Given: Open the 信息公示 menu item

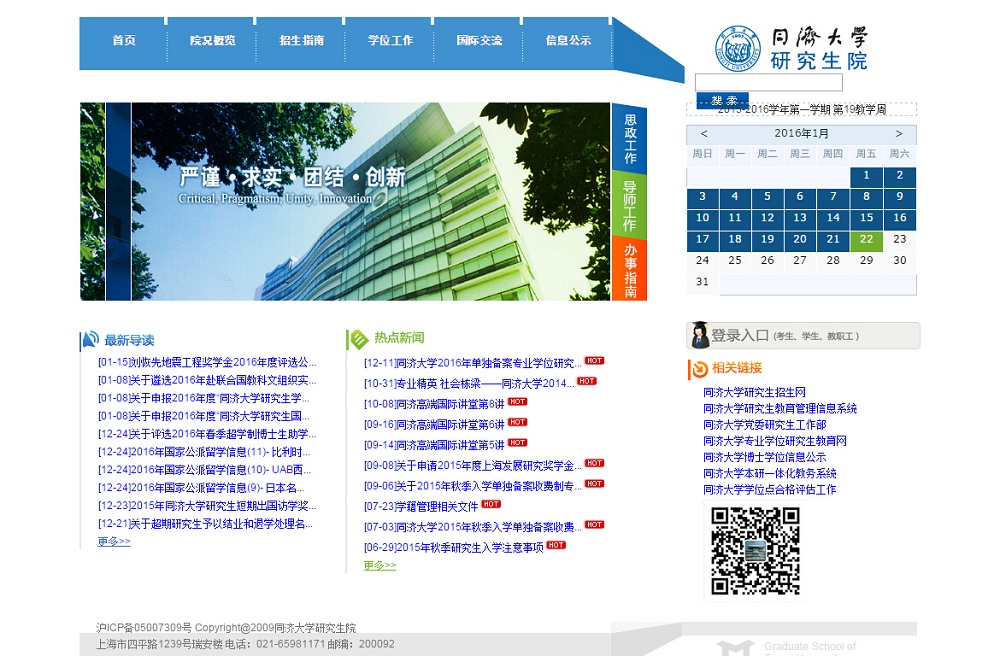Looking at the screenshot, I should pos(568,40).
